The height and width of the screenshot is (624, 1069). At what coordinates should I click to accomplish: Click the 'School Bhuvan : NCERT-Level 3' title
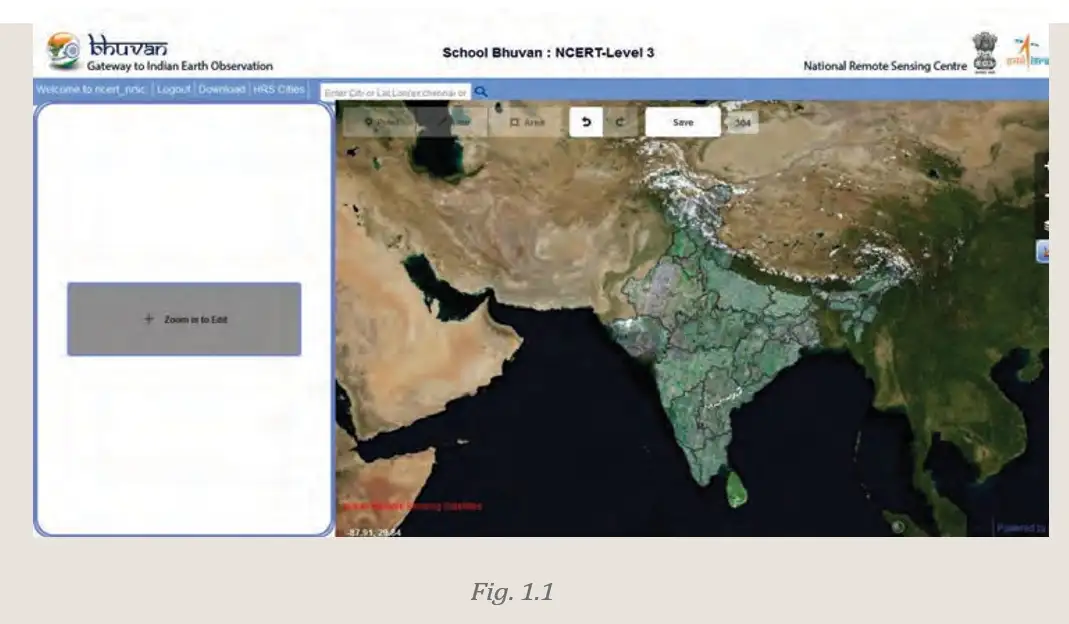pyautogui.click(x=548, y=53)
